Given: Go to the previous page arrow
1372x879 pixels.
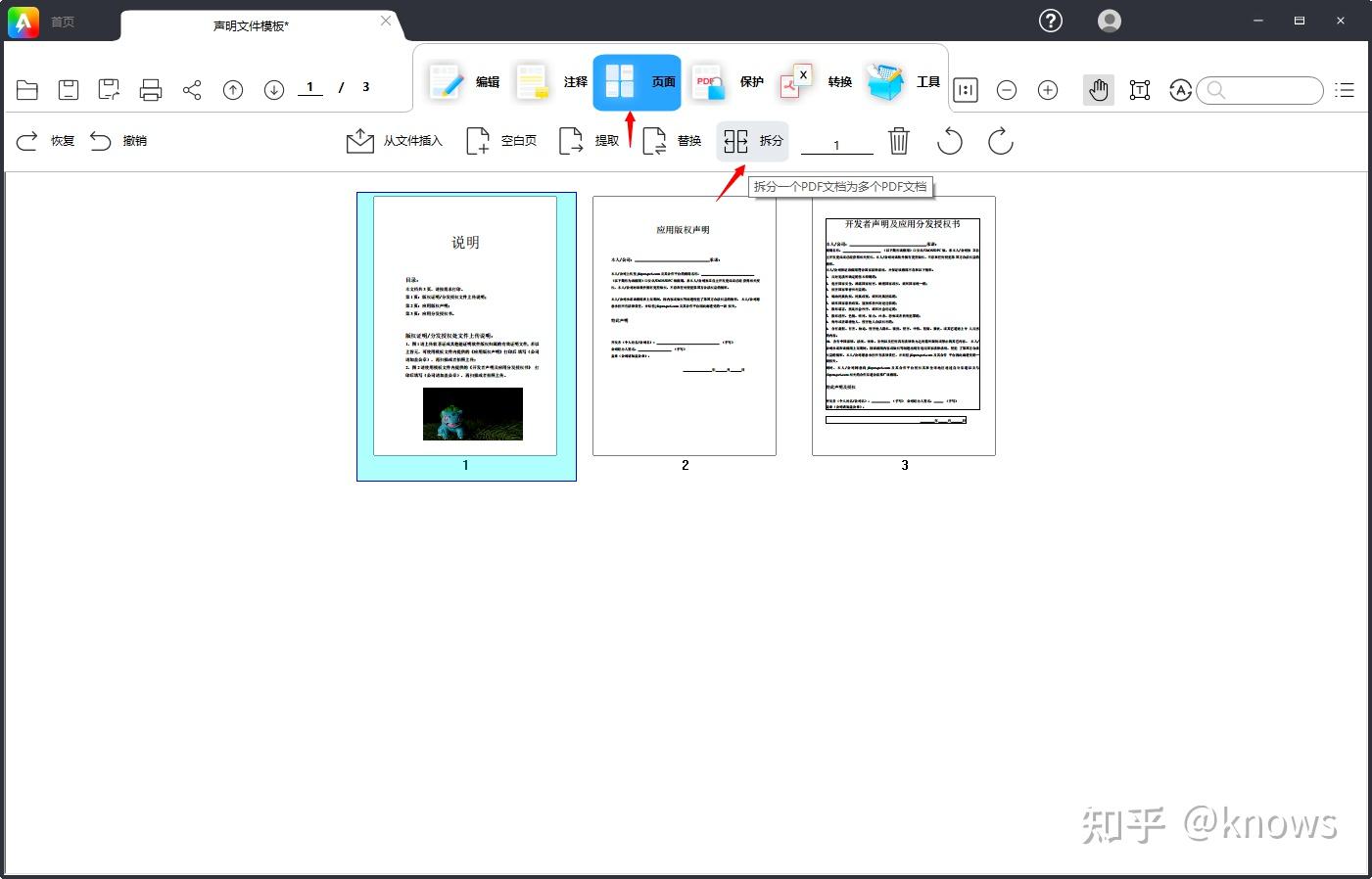Looking at the screenshot, I should click(x=233, y=90).
